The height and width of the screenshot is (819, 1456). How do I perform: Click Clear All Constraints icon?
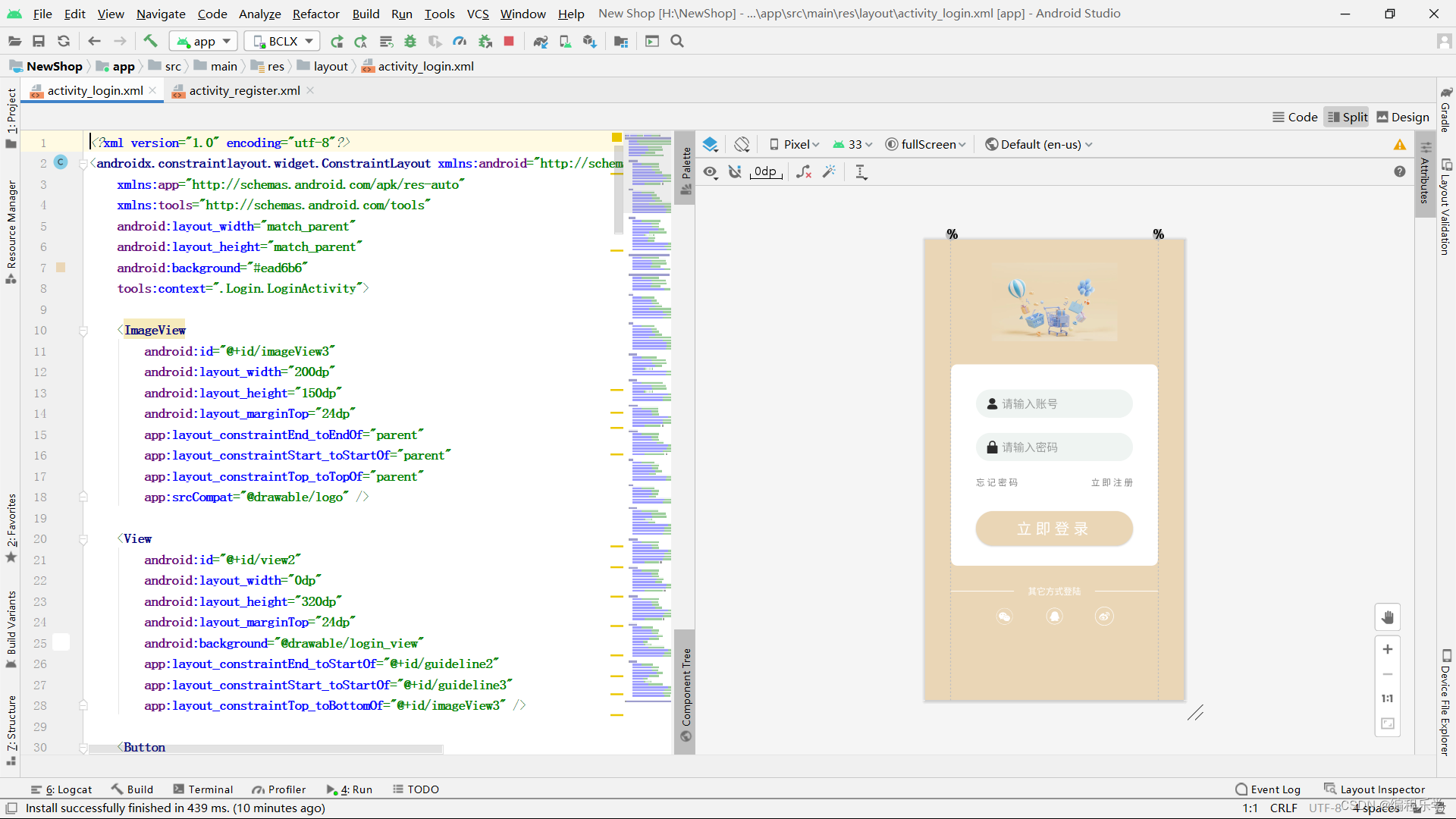pos(804,172)
